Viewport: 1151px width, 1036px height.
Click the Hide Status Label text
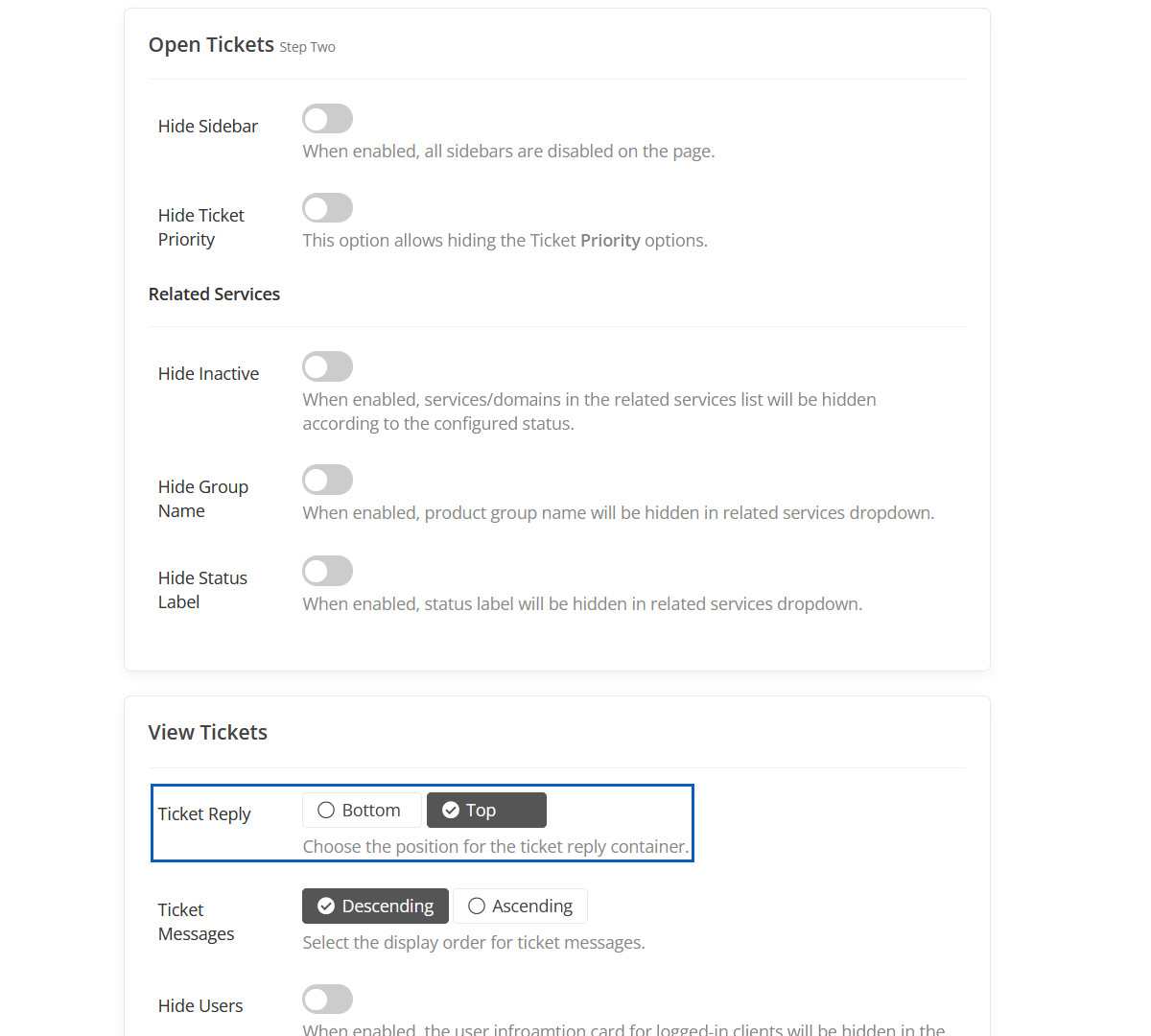(202, 590)
